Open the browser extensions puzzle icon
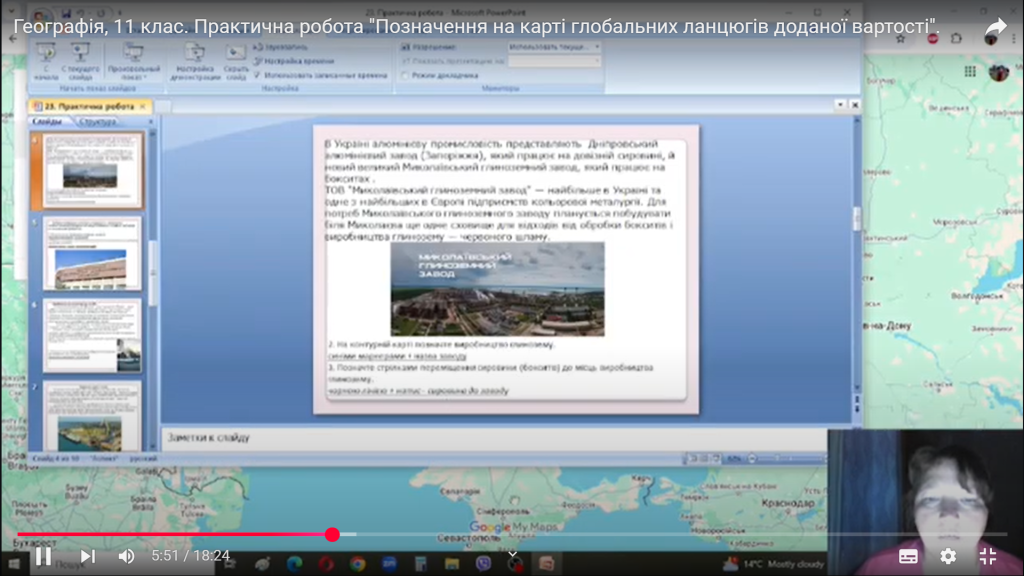 coord(957,39)
